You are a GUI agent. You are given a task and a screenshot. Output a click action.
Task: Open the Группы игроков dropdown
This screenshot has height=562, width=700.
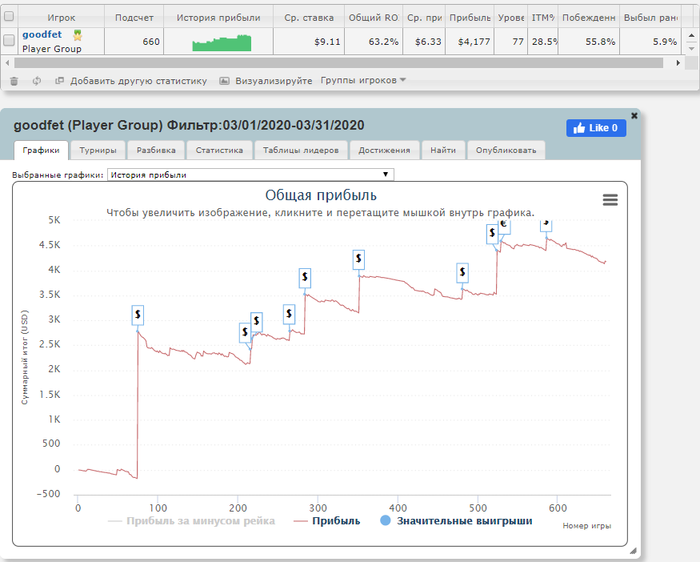click(363, 80)
